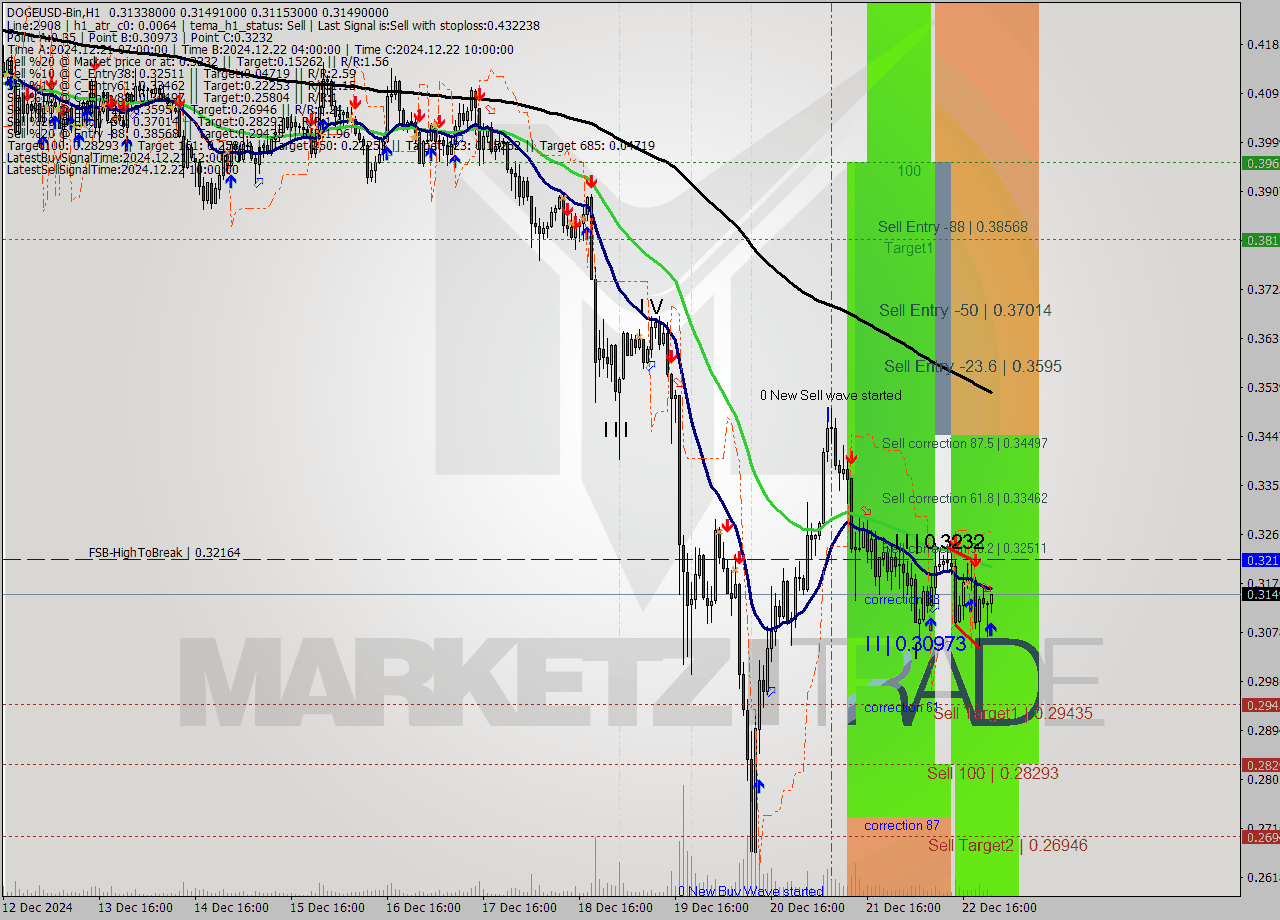
Task: Click the 0.344 price scale value
Action: [x=1262, y=436]
